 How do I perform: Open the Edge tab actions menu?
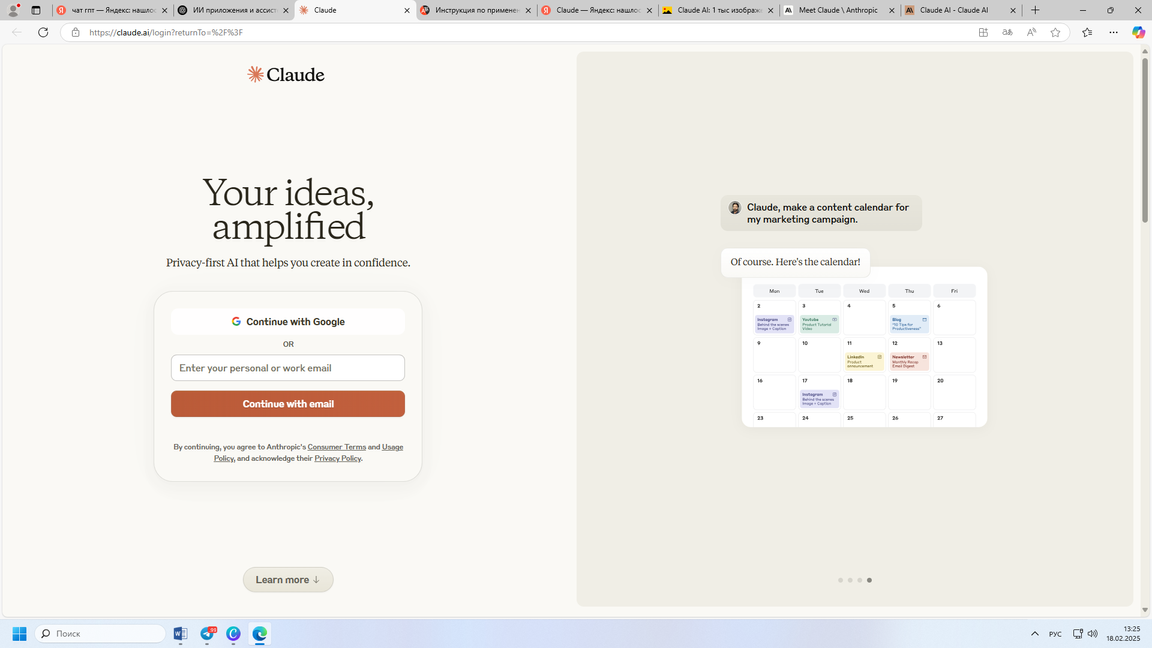36,10
